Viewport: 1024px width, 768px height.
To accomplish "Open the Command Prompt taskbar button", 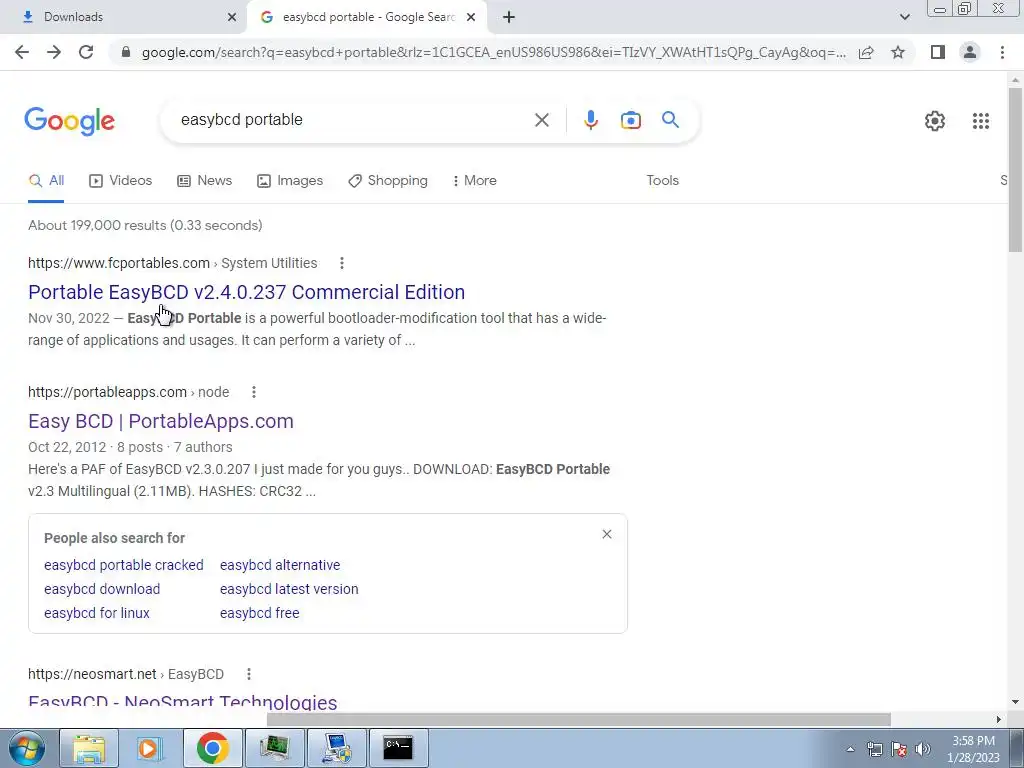I will coord(398,748).
